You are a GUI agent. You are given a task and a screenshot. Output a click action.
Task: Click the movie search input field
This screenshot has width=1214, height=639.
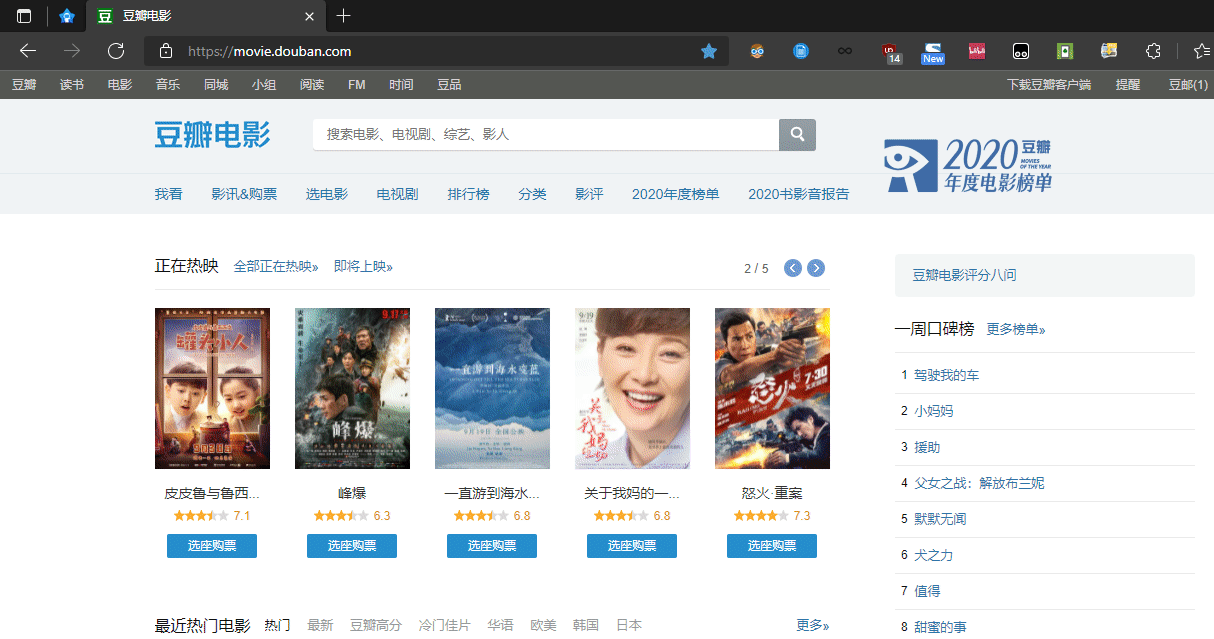(545, 135)
